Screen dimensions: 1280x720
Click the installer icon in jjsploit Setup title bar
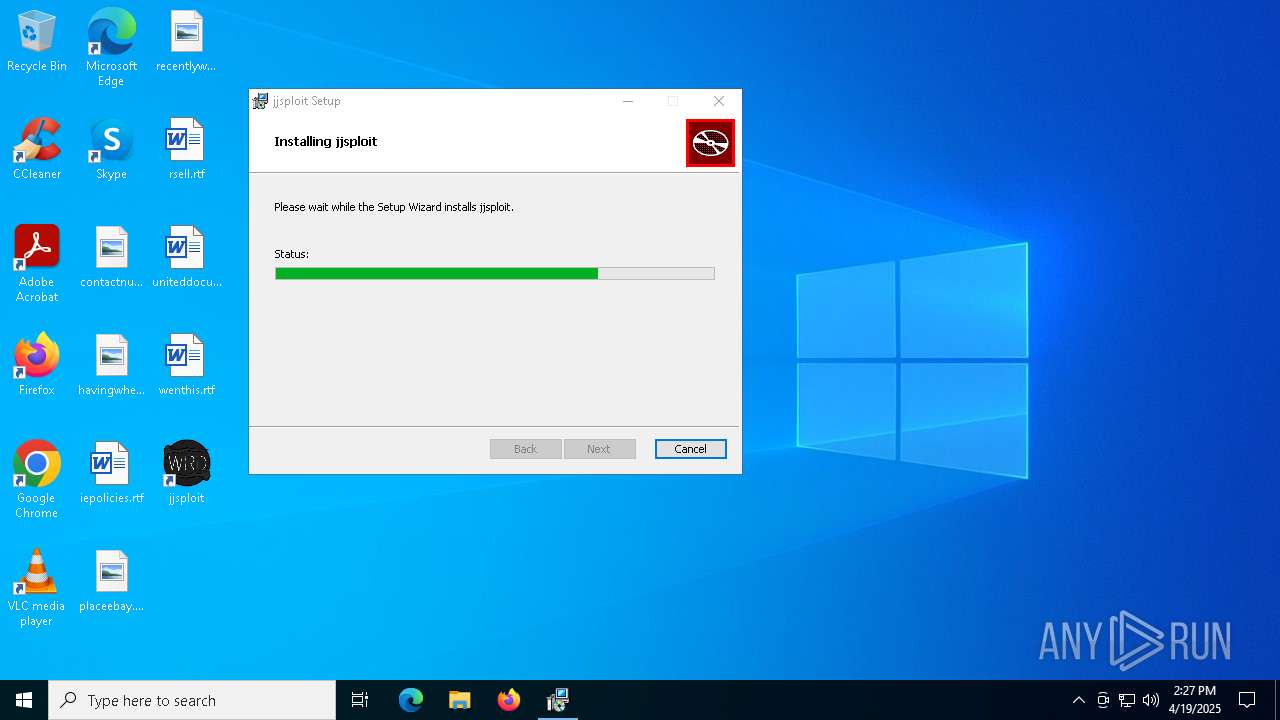click(260, 101)
